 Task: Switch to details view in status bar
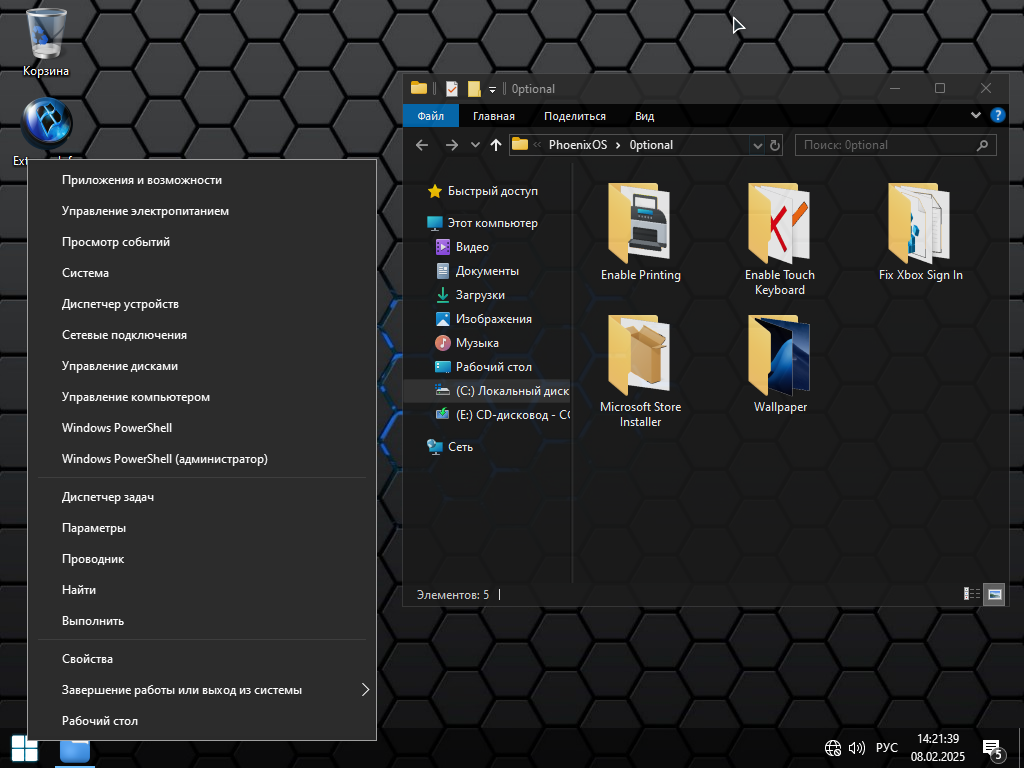[972, 594]
